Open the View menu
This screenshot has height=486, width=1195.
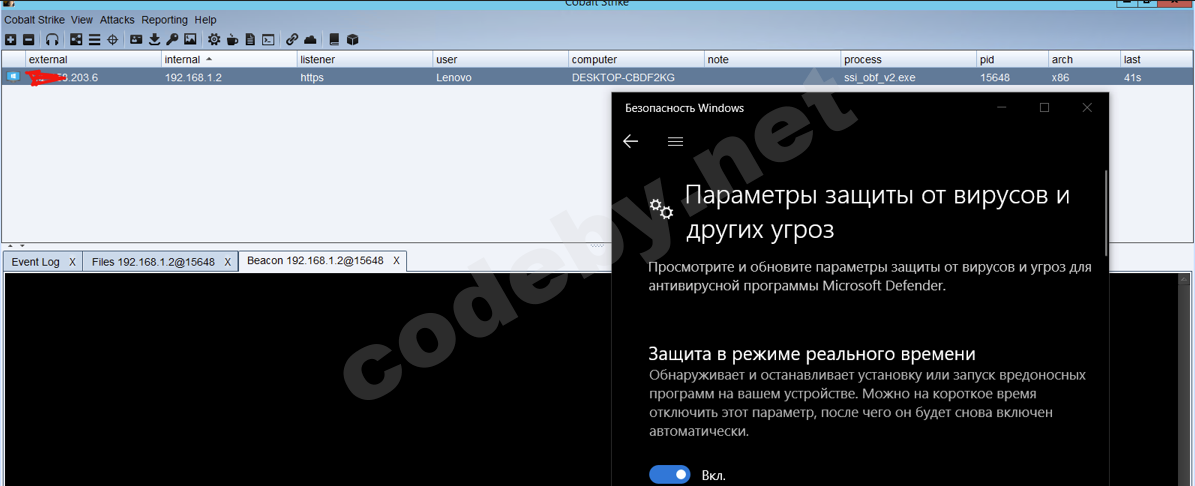[x=82, y=20]
